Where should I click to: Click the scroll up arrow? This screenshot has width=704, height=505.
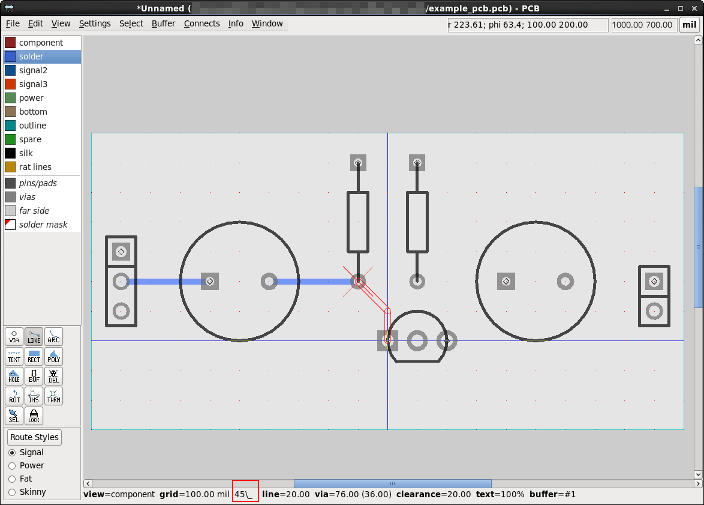[698, 40]
